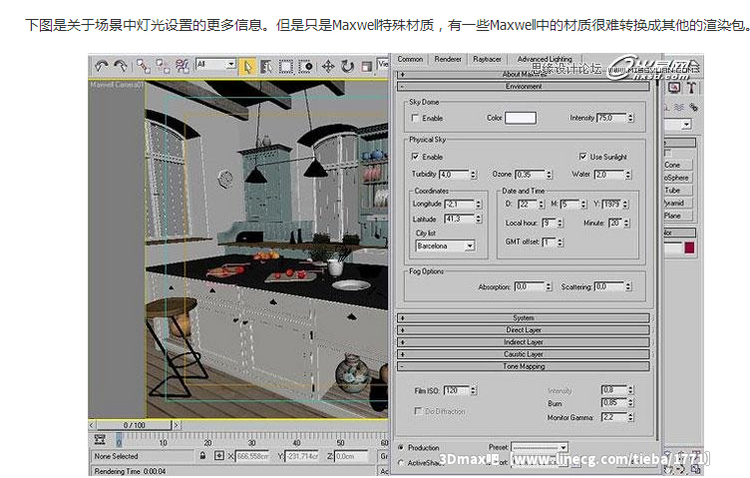Screen dimensions: 750x478
Task: Enable the Sky Dome checkbox
Action: click(x=415, y=118)
